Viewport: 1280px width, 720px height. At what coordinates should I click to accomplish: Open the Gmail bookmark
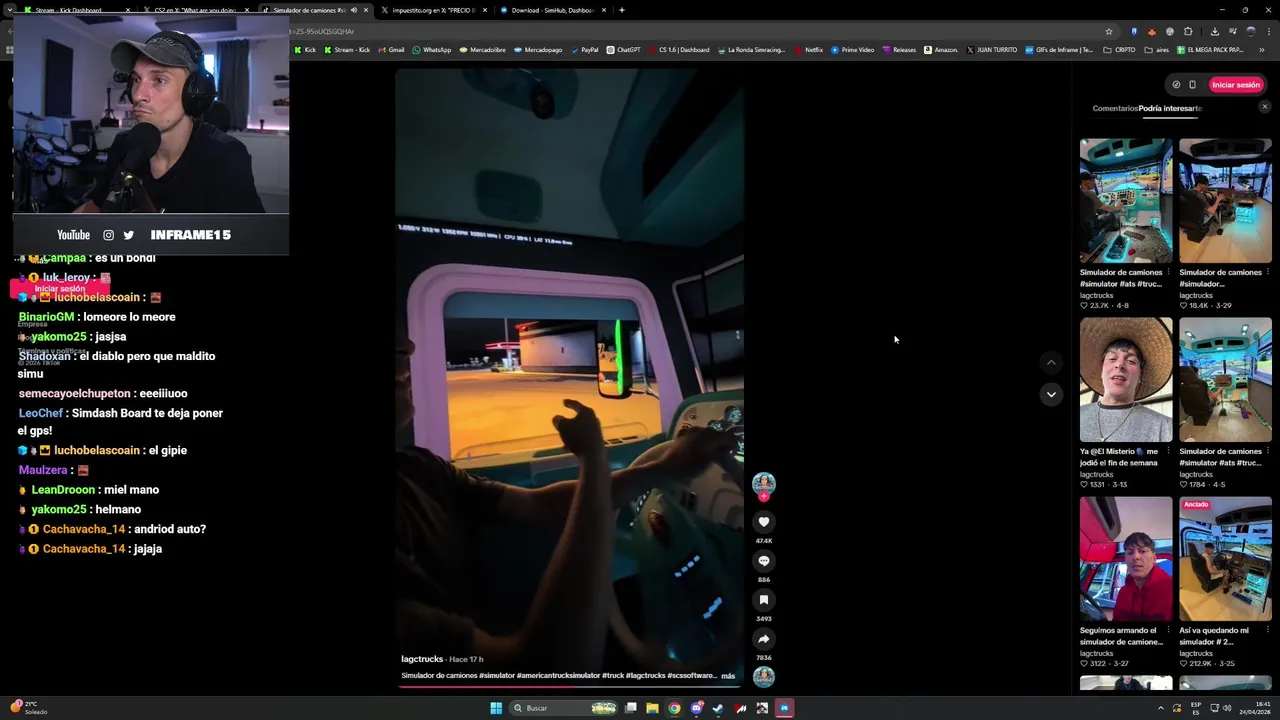(391, 50)
